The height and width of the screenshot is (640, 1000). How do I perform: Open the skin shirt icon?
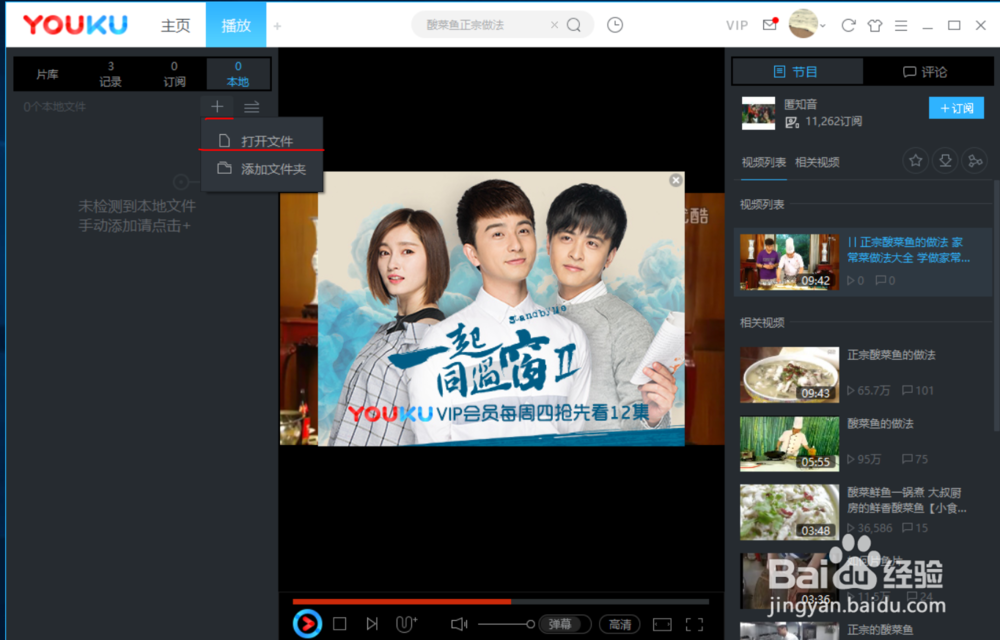(875, 25)
